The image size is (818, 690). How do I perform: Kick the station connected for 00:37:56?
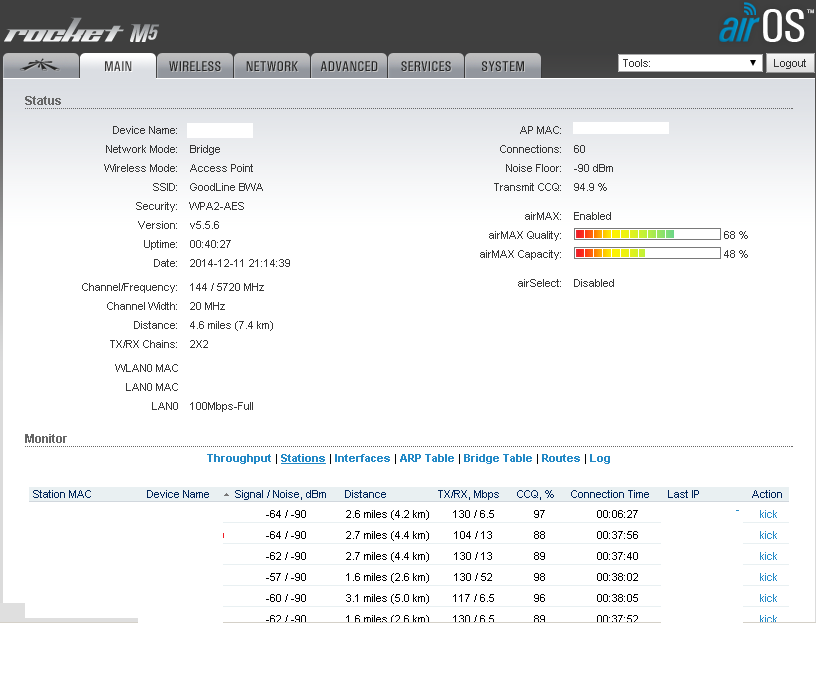(768, 535)
